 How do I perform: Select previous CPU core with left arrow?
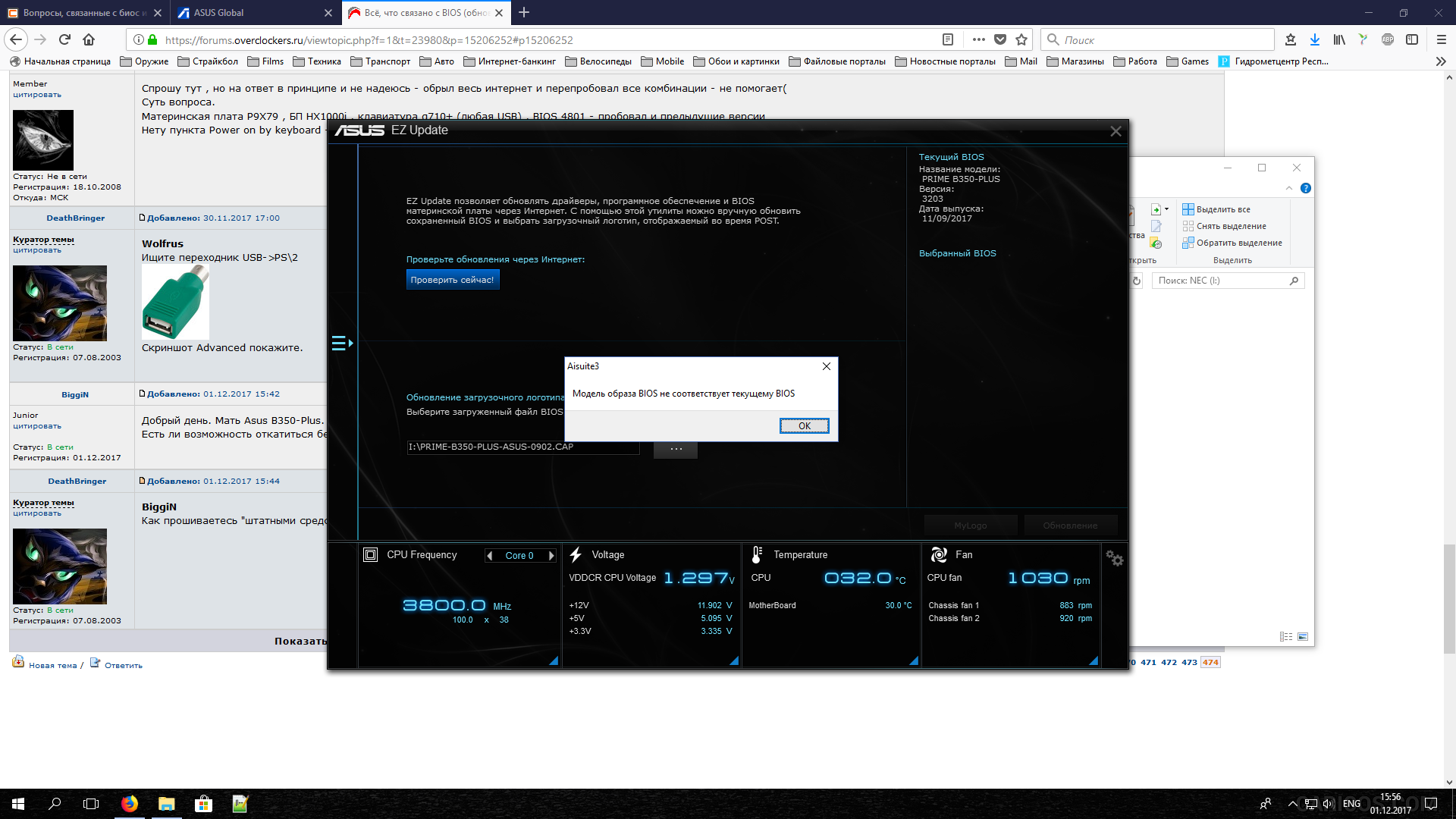tap(490, 556)
